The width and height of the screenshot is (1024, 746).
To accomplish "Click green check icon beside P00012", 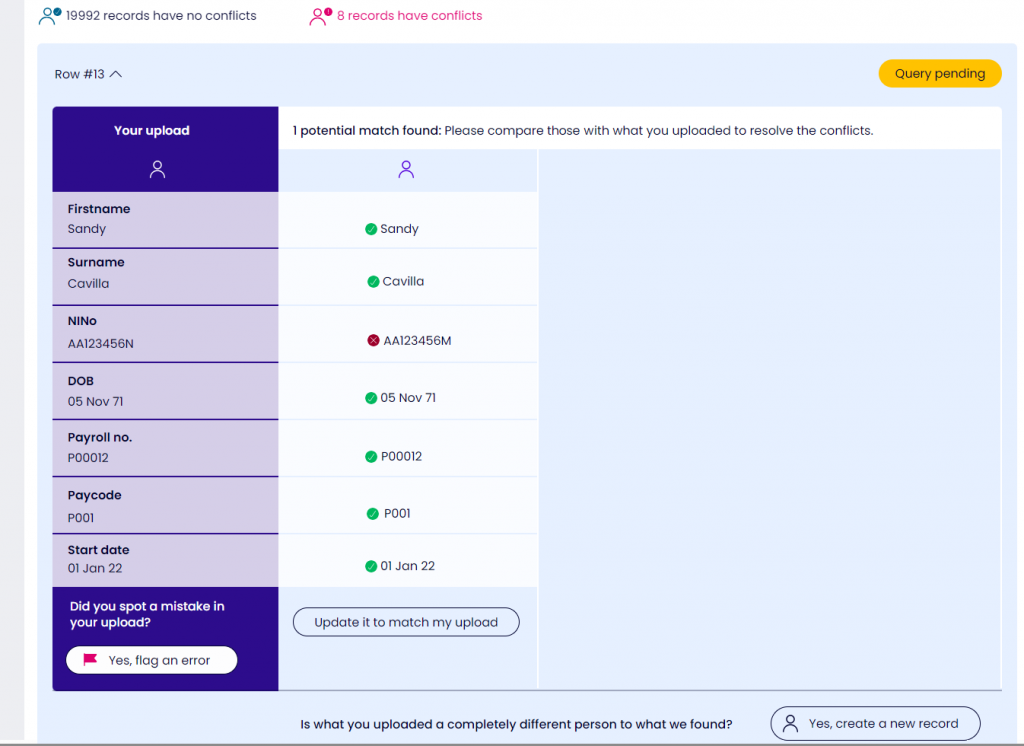I will [x=371, y=457].
